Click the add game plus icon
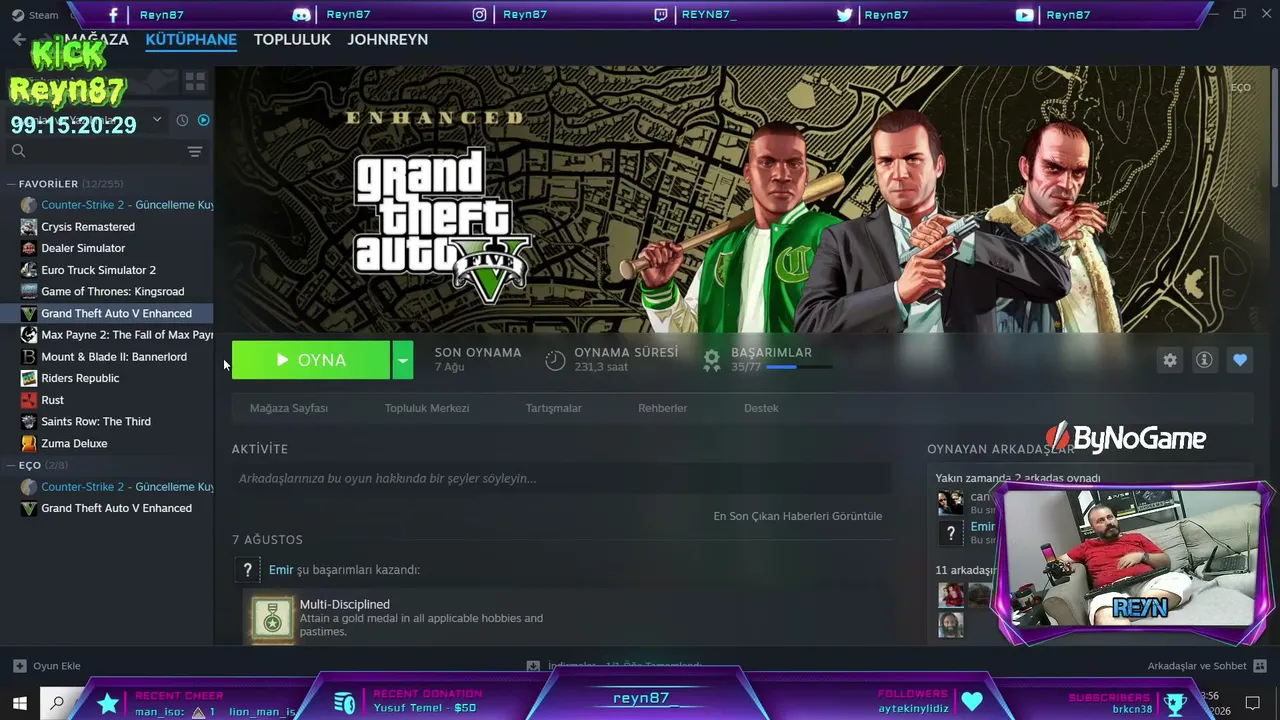Screen dimensions: 1280x720 tap(20, 666)
